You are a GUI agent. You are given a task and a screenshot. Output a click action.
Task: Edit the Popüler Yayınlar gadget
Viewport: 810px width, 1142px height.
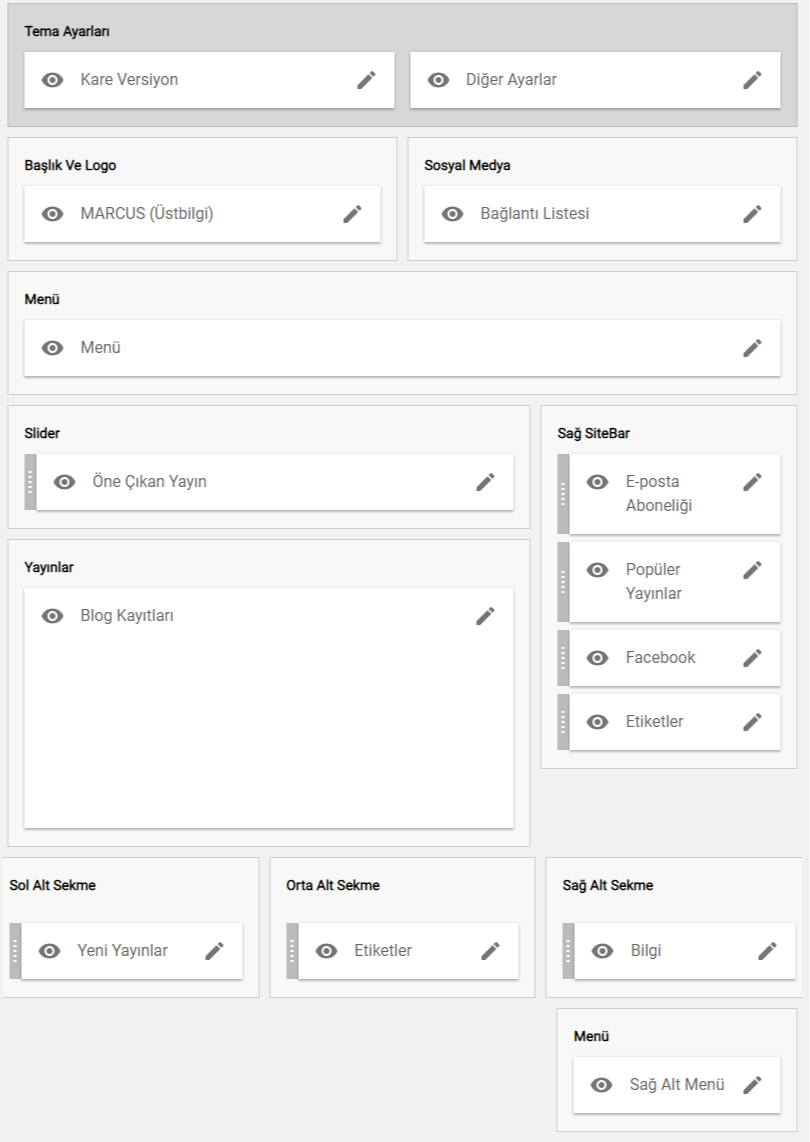click(x=752, y=570)
